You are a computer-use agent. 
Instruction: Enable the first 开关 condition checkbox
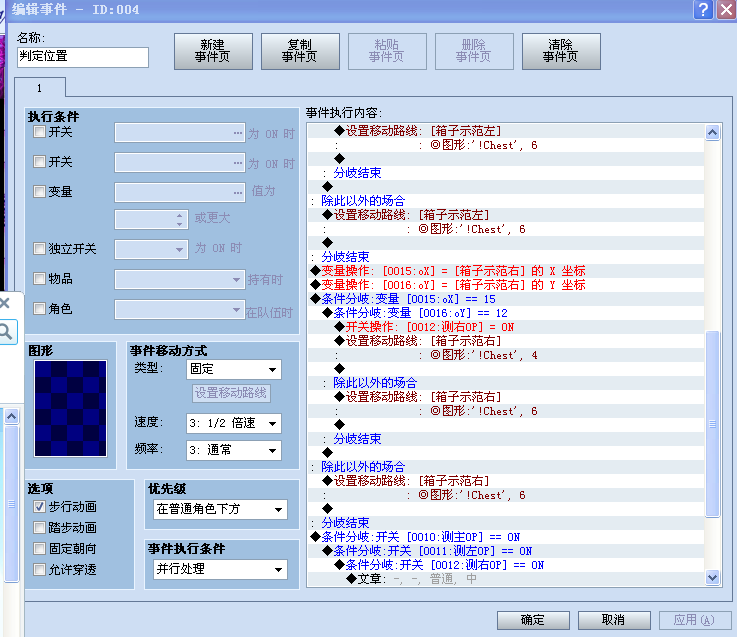(39, 132)
